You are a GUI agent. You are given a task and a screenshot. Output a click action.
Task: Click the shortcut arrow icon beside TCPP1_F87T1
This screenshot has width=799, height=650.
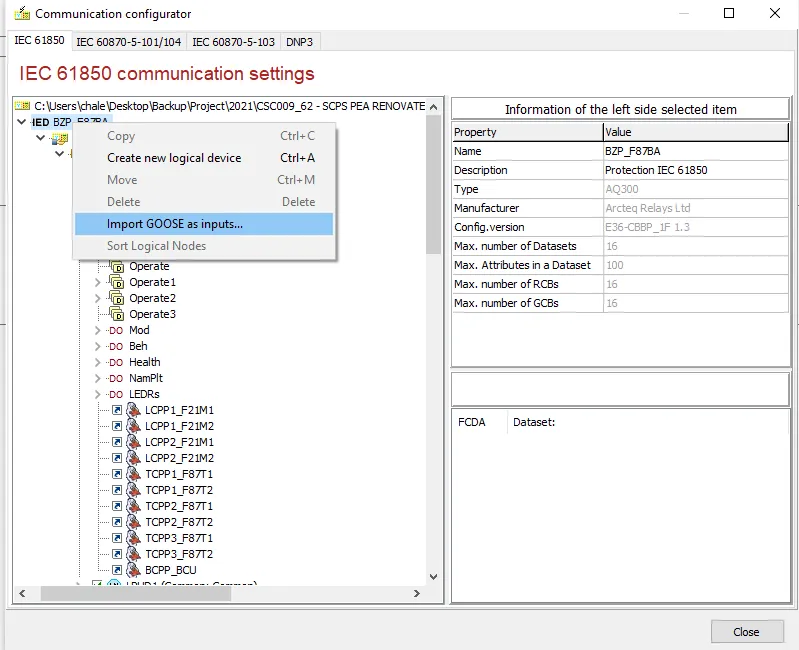(x=117, y=474)
